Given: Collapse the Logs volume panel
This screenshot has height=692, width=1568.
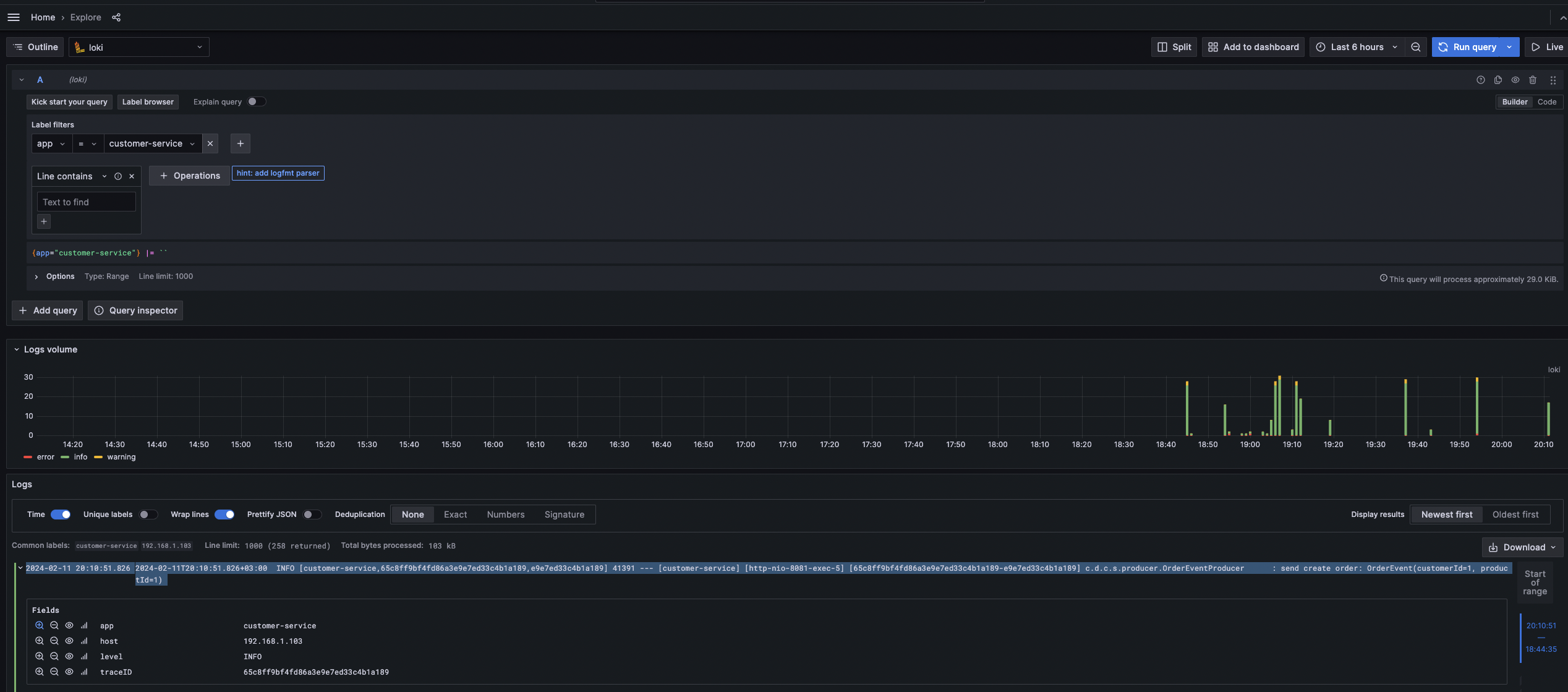Looking at the screenshot, I should (x=17, y=349).
